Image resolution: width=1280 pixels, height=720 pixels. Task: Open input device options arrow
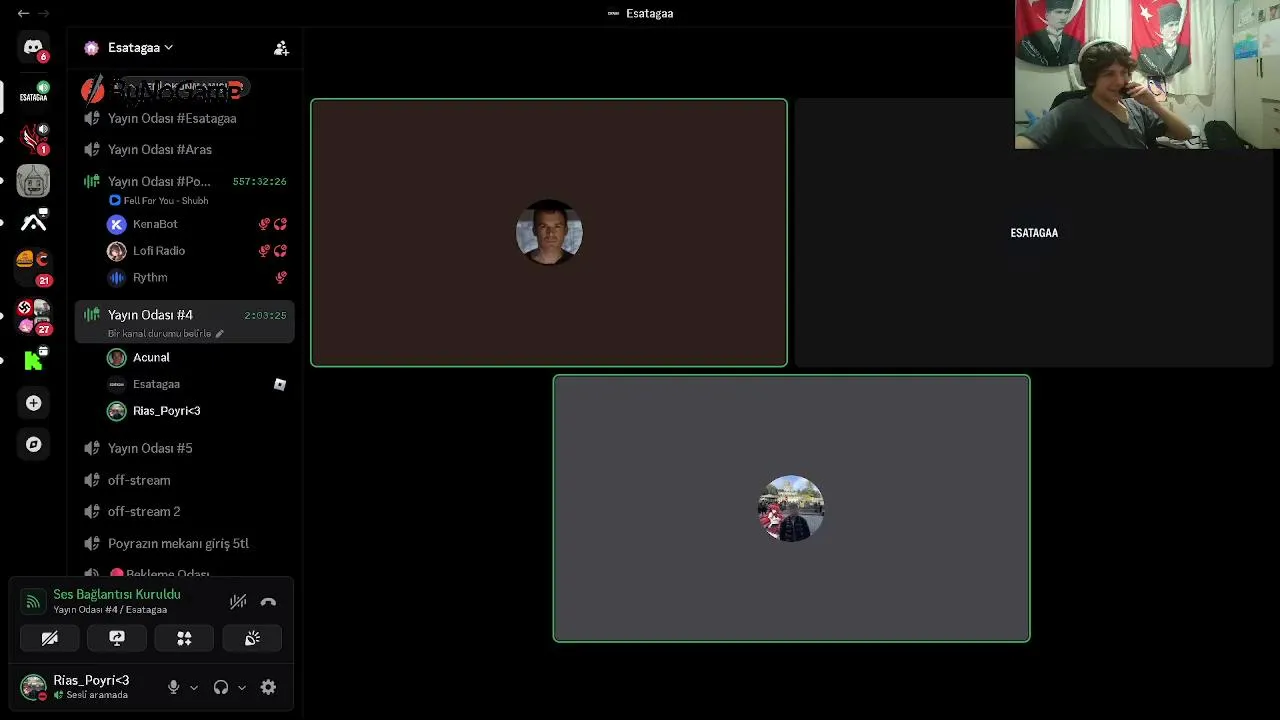coord(194,688)
